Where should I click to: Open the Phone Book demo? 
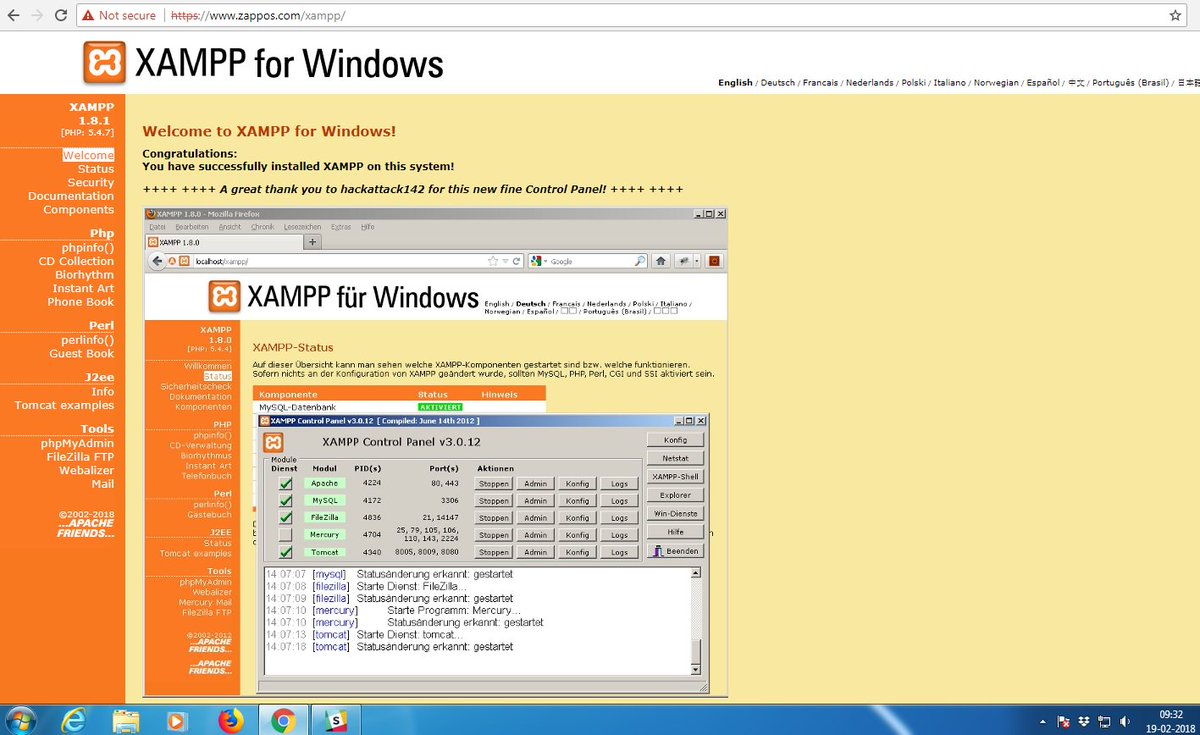pyautogui.click(x=81, y=302)
